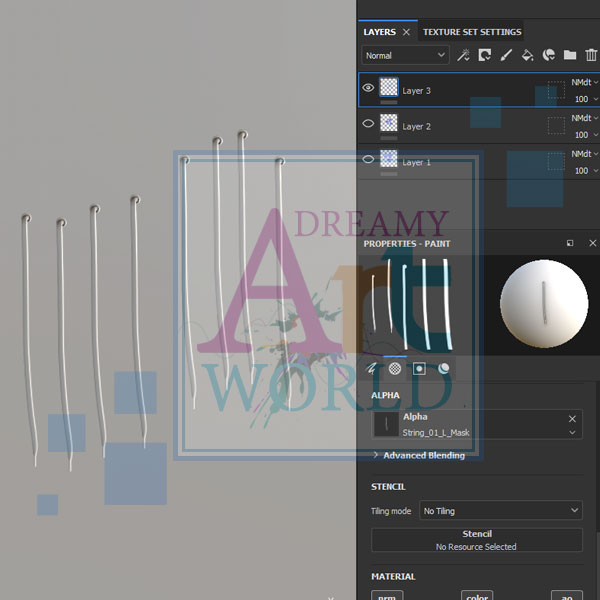Image resolution: width=600 pixels, height=600 pixels.
Task: Add a mask using the layers toolbar icon
Action: (485, 56)
